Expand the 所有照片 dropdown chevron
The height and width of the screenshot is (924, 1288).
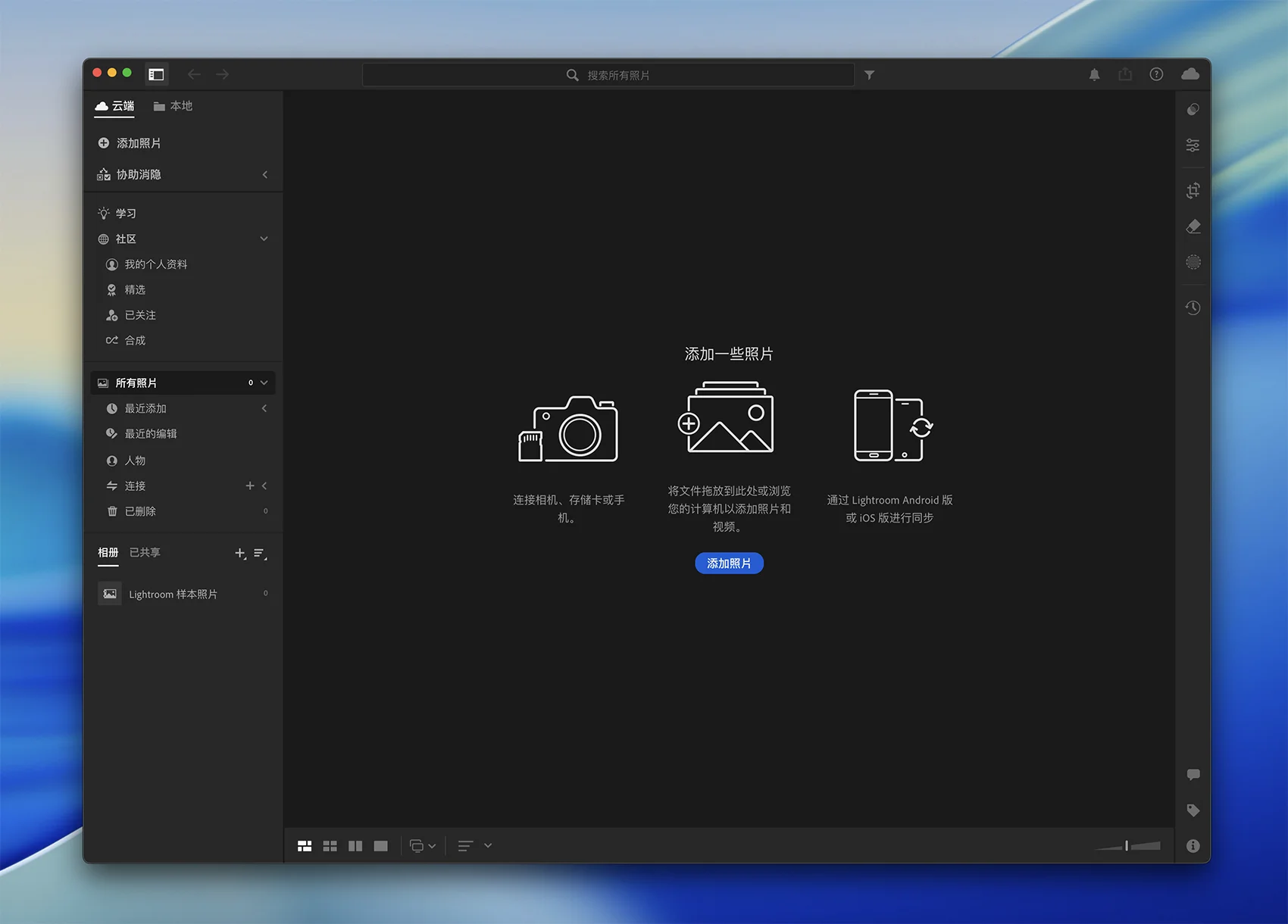(264, 383)
